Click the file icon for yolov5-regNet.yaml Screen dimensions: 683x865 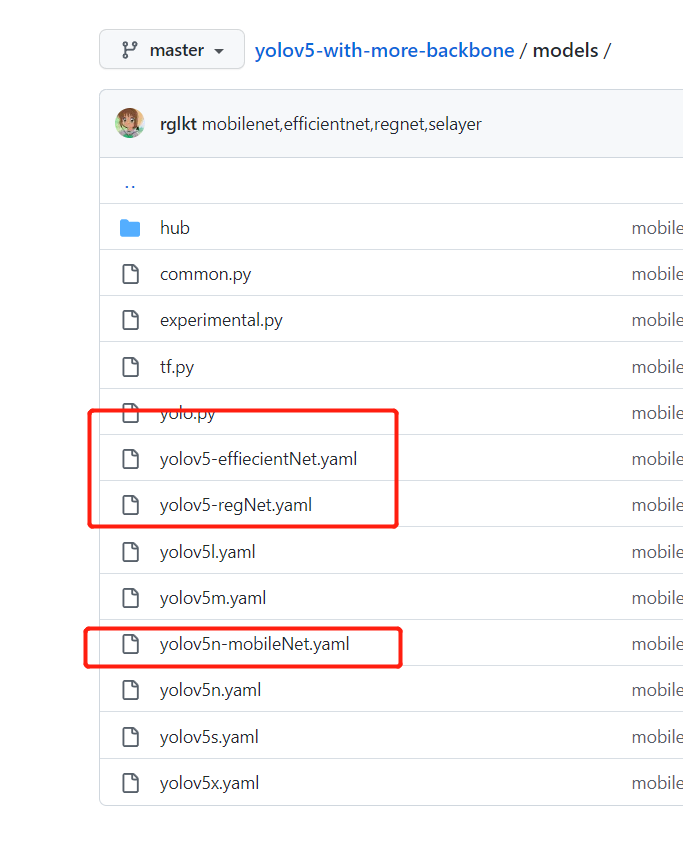tap(131, 505)
